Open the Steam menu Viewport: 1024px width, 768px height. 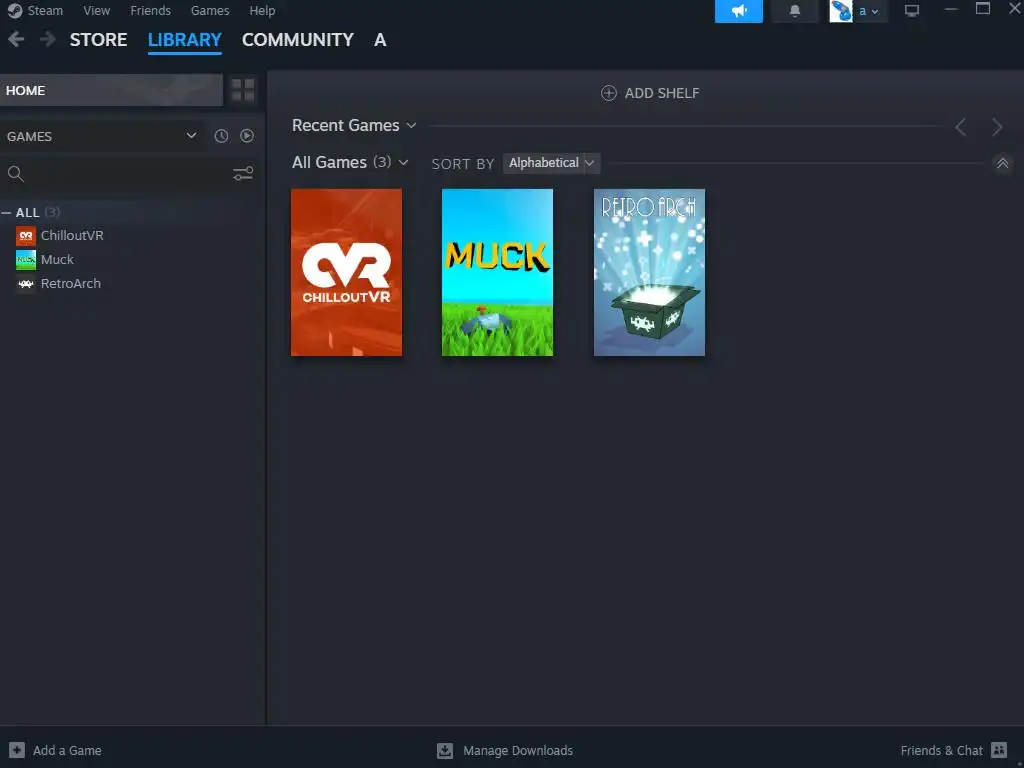(45, 10)
